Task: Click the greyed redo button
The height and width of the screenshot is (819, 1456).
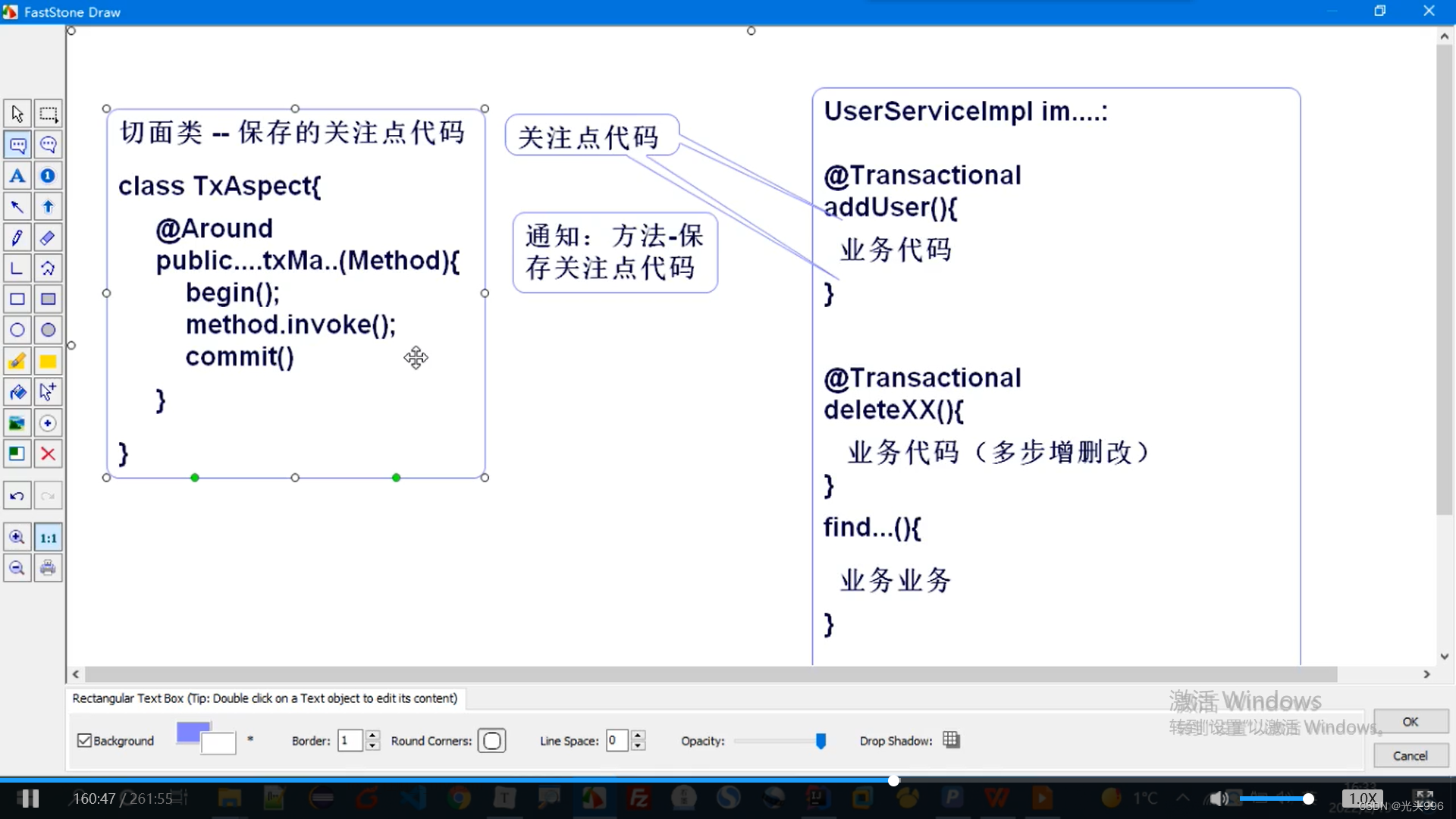Action: [48, 496]
